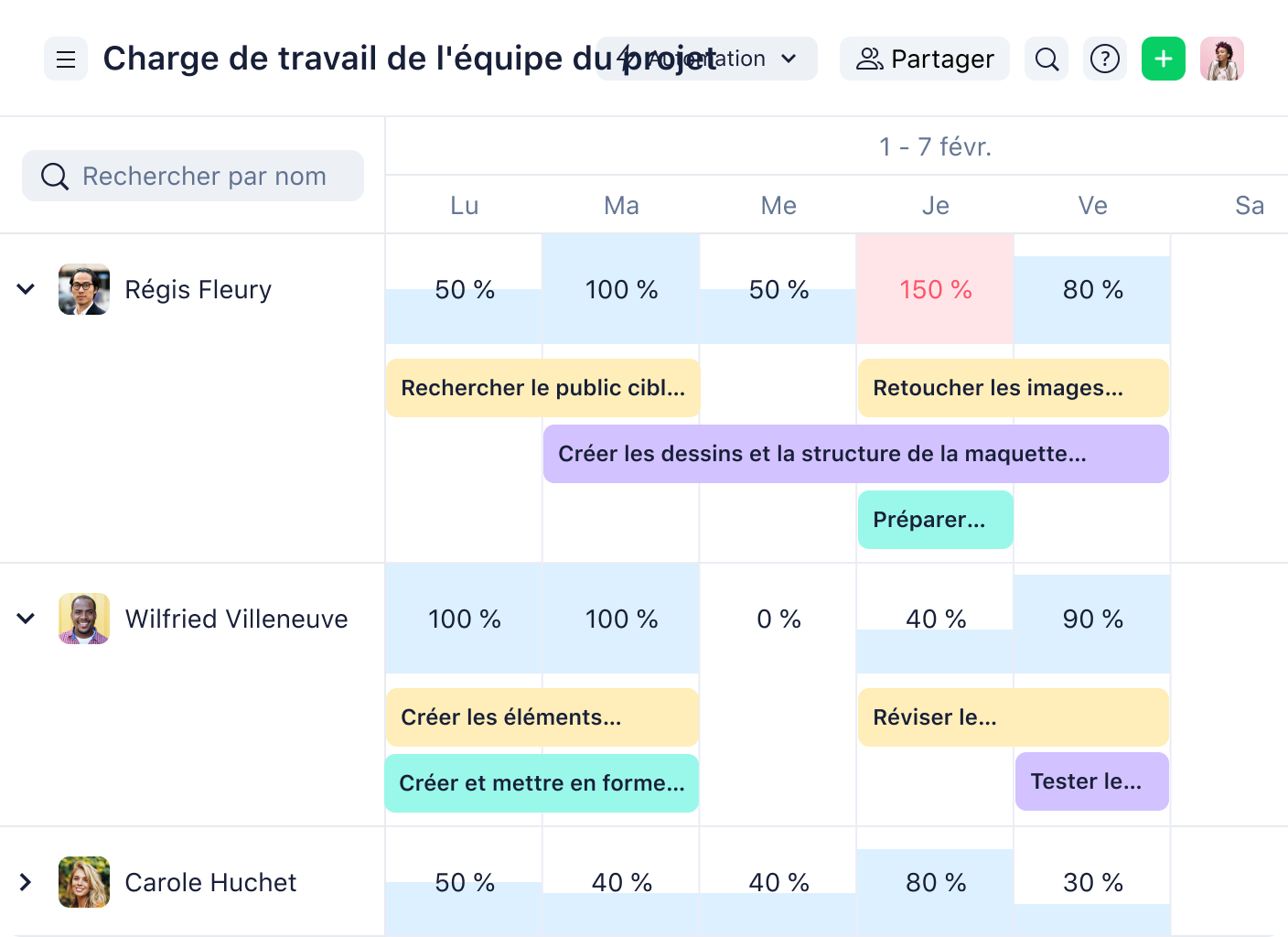Select Régis Fleury's red 150 % cell
The image size is (1288, 937).
[x=936, y=289]
